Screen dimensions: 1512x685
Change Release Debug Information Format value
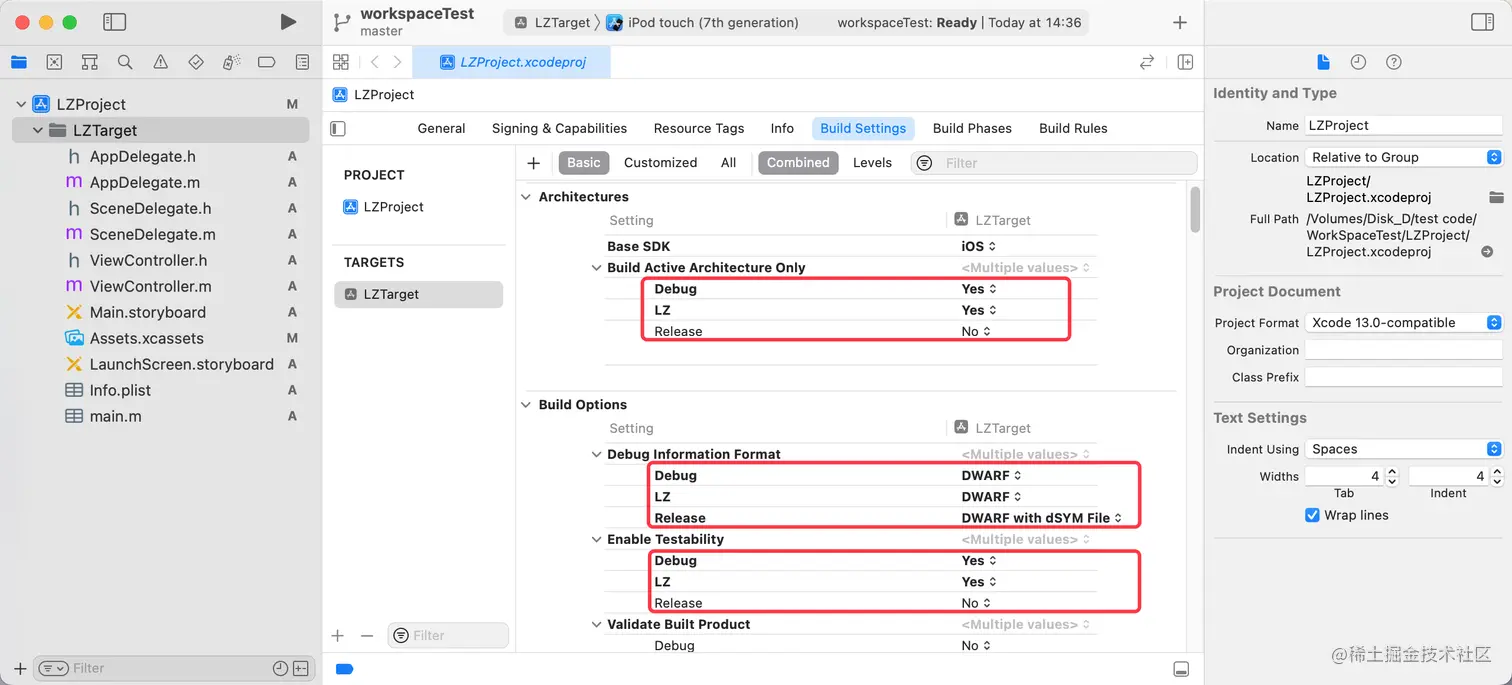click(x=1041, y=518)
